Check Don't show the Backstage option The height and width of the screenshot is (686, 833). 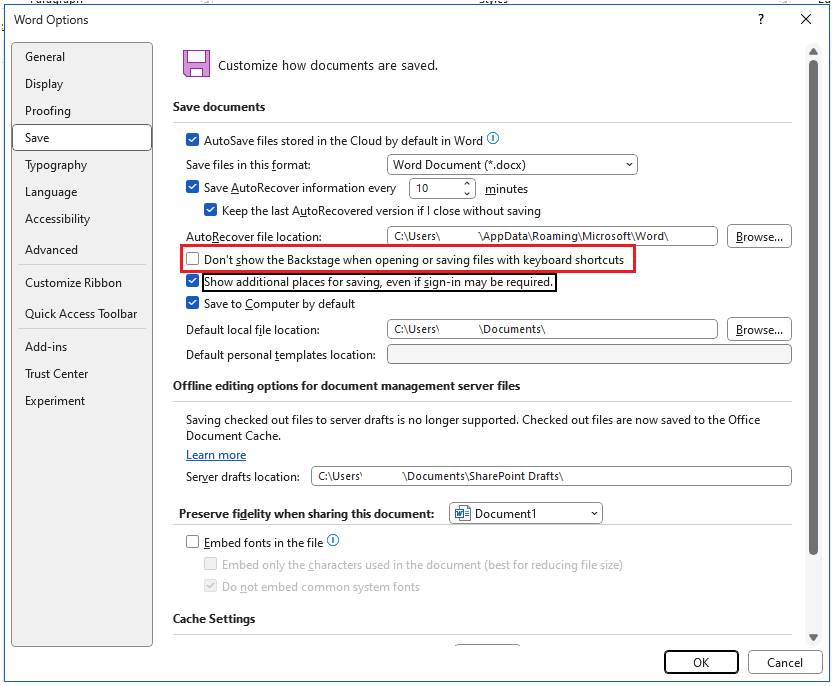point(192,259)
